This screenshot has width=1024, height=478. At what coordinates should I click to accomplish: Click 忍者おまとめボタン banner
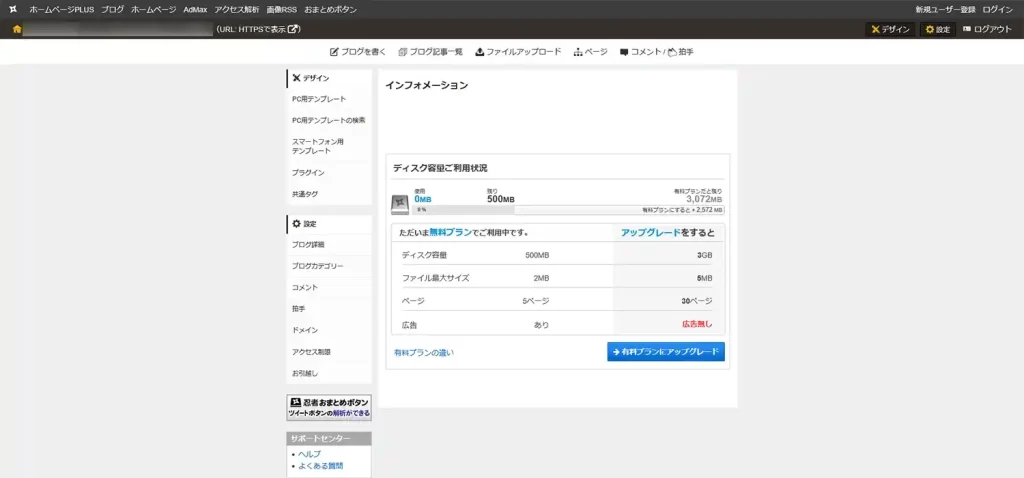[x=329, y=407]
